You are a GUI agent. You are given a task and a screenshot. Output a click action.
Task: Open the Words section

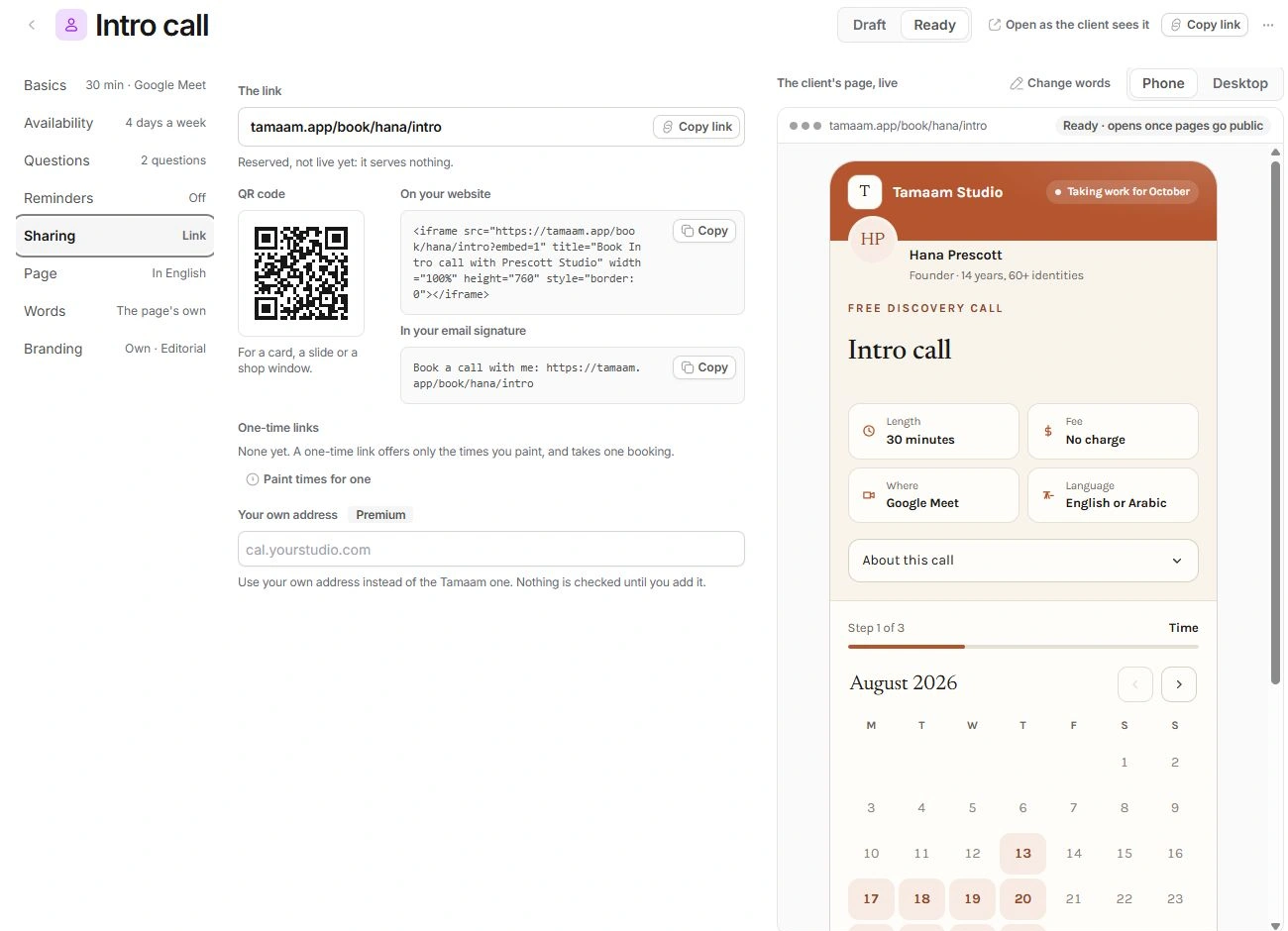tap(115, 311)
